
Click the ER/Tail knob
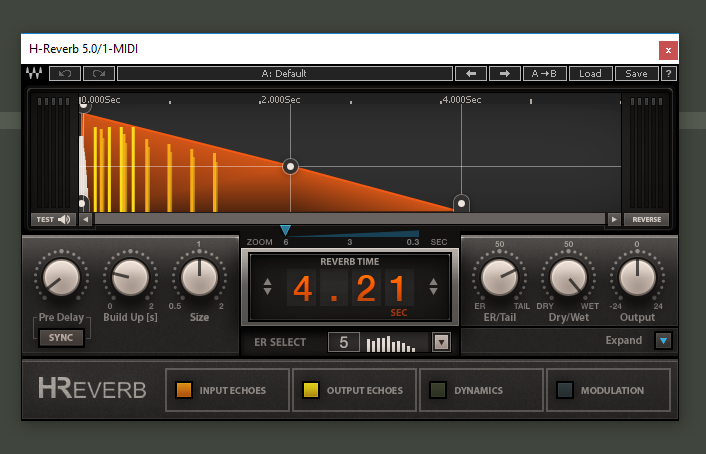pyautogui.click(x=499, y=277)
